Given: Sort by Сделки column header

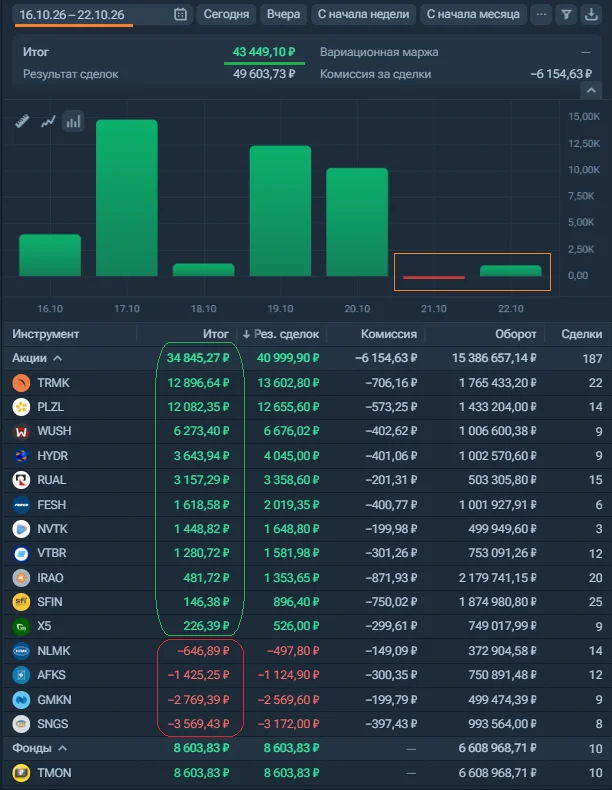Looking at the screenshot, I should pos(582,334).
